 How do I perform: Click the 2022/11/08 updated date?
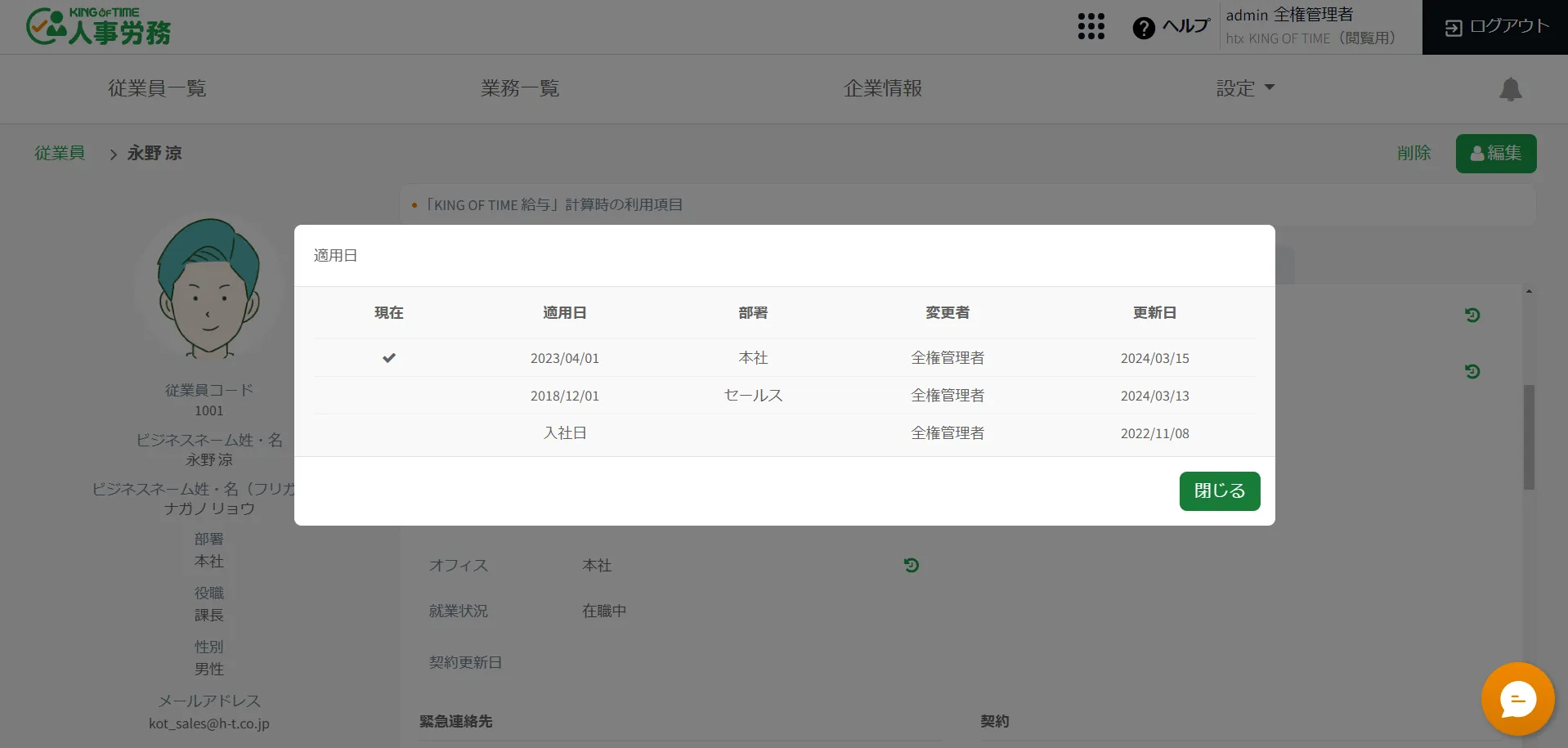pos(1154,433)
